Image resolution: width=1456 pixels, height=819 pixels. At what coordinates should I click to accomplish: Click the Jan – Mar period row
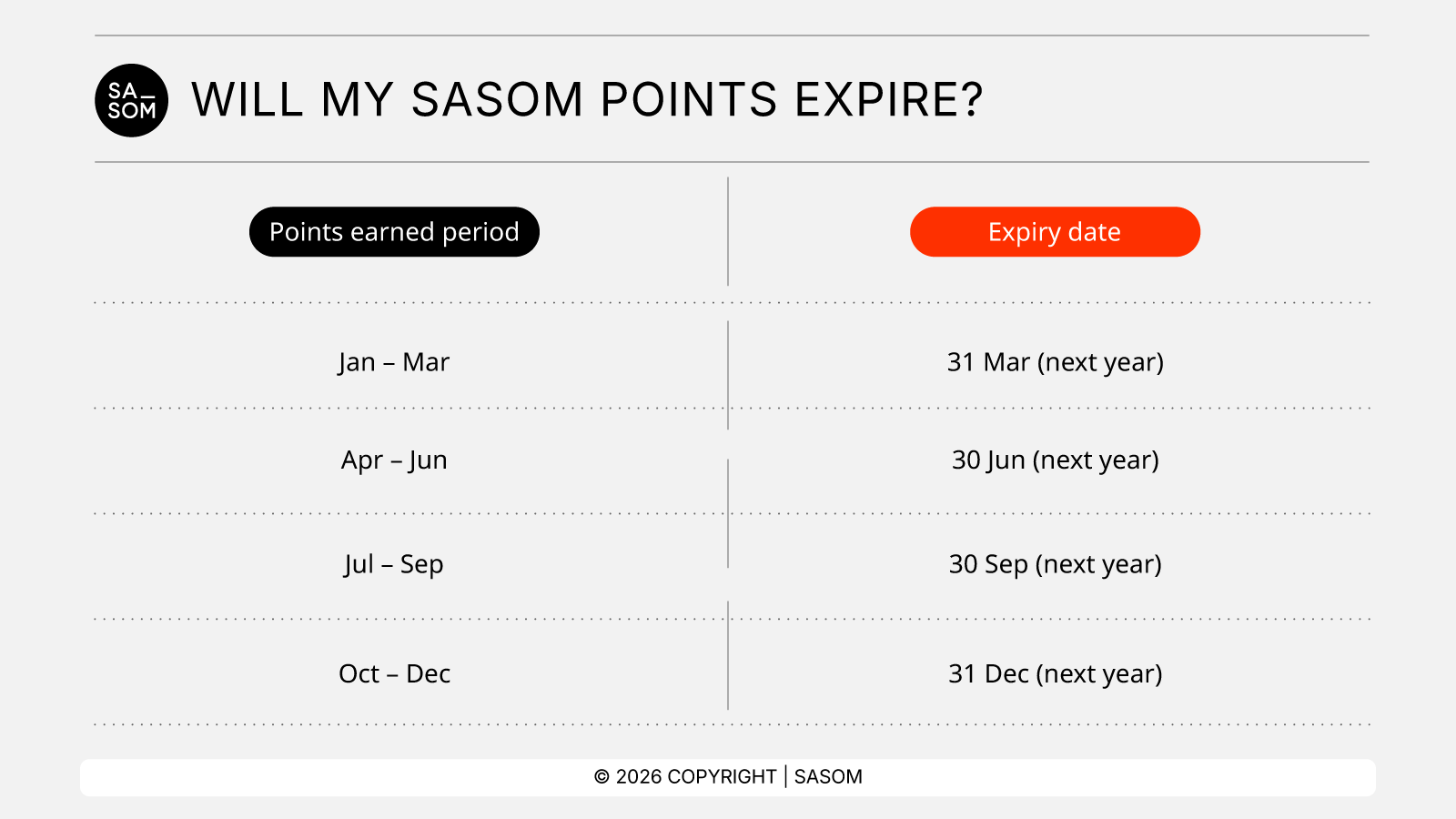394,362
